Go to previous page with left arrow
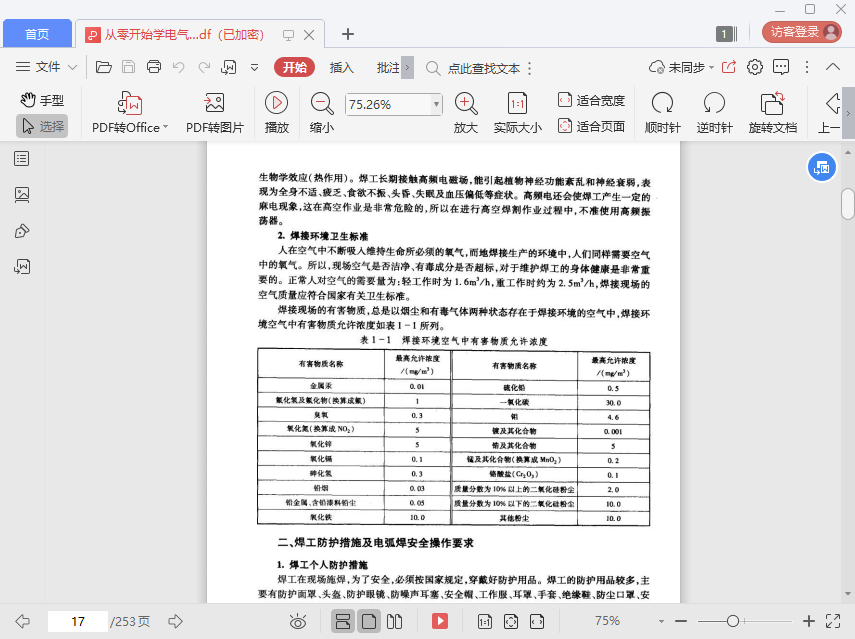The image size is (855, 639). tap(22, 621)
